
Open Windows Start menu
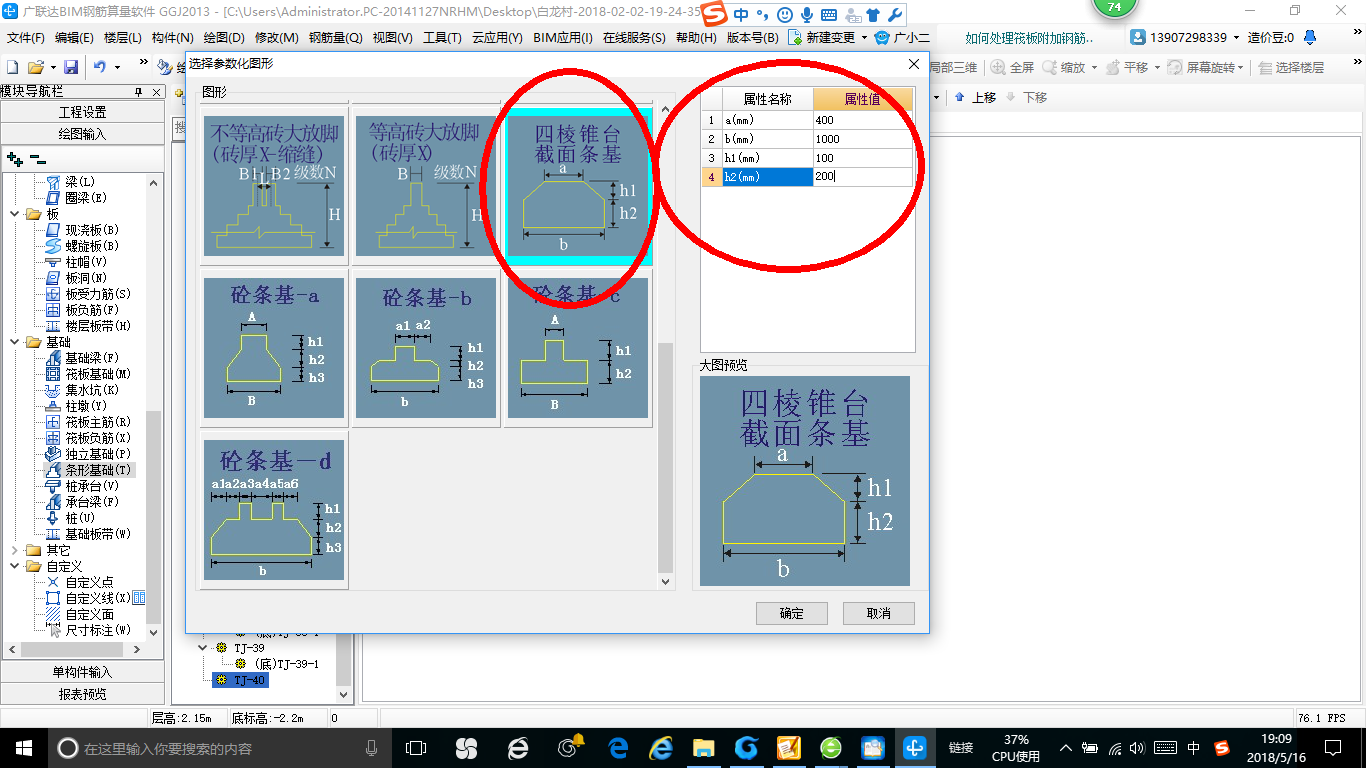(x=23, y=747)
